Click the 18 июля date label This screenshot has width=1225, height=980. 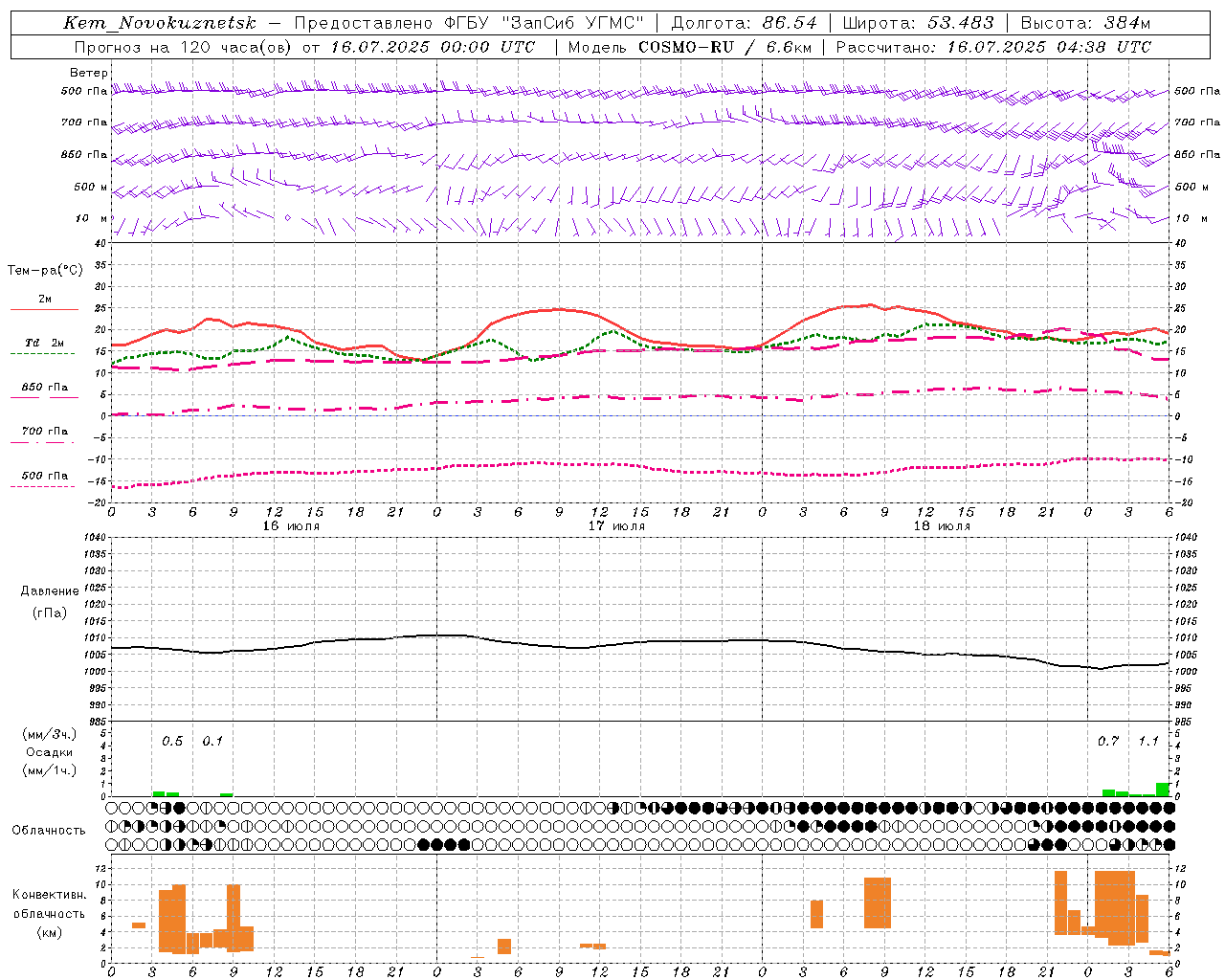[942, 526]
